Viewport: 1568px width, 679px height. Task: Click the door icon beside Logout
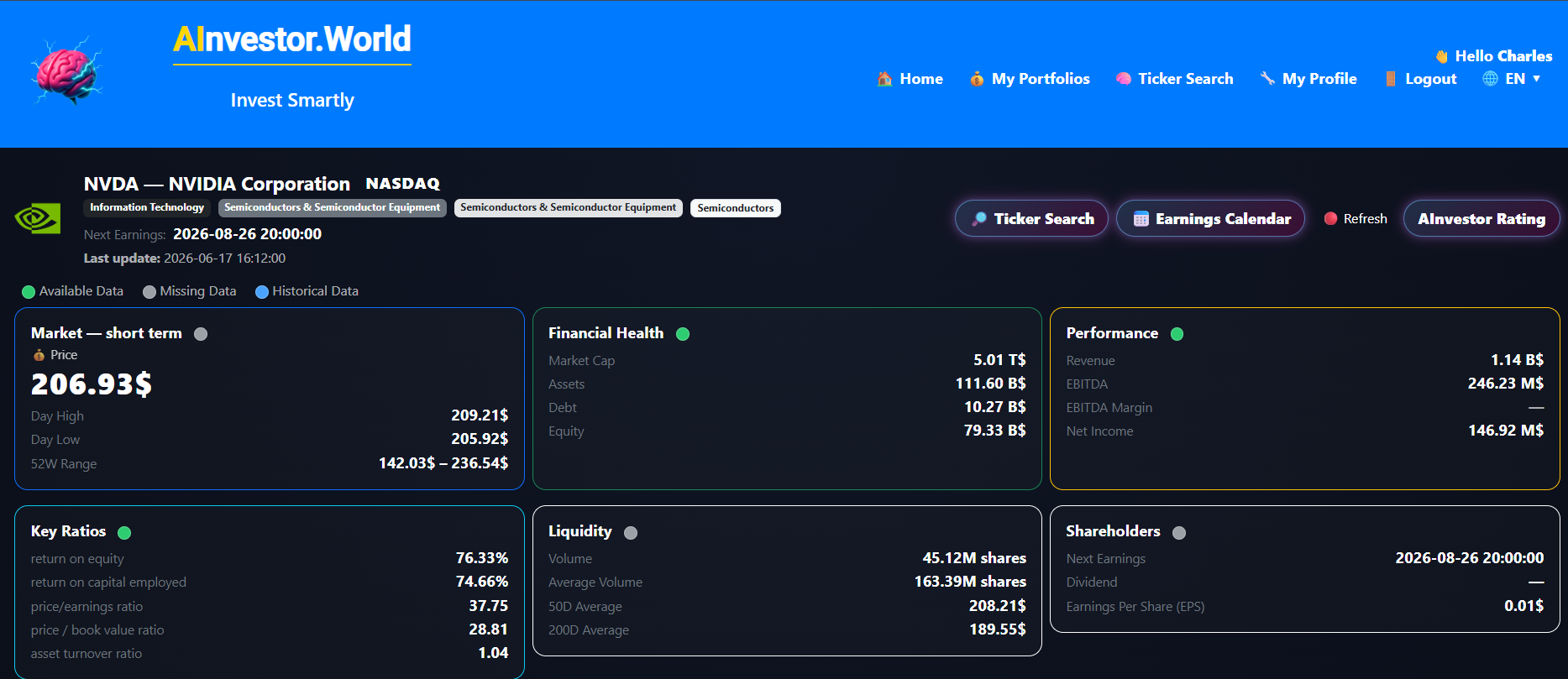click(x=1391, y=79)
